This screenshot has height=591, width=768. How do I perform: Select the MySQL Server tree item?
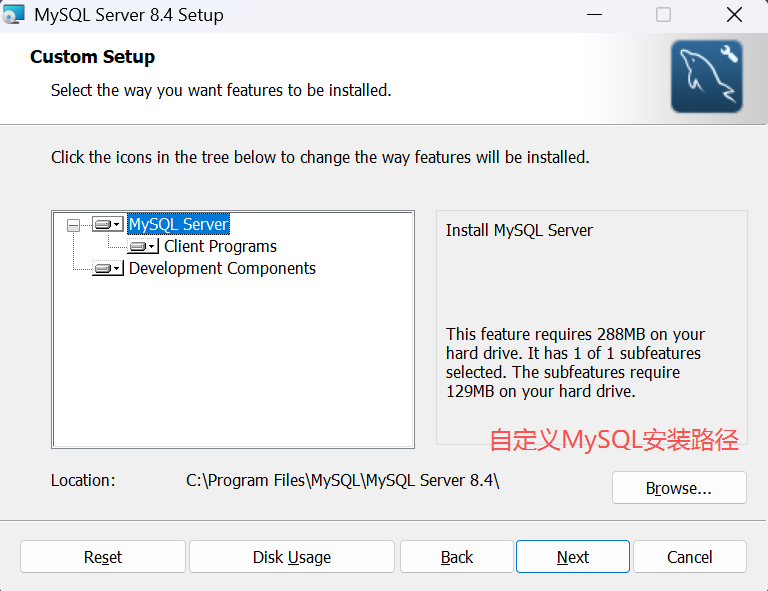pos(178,224)
